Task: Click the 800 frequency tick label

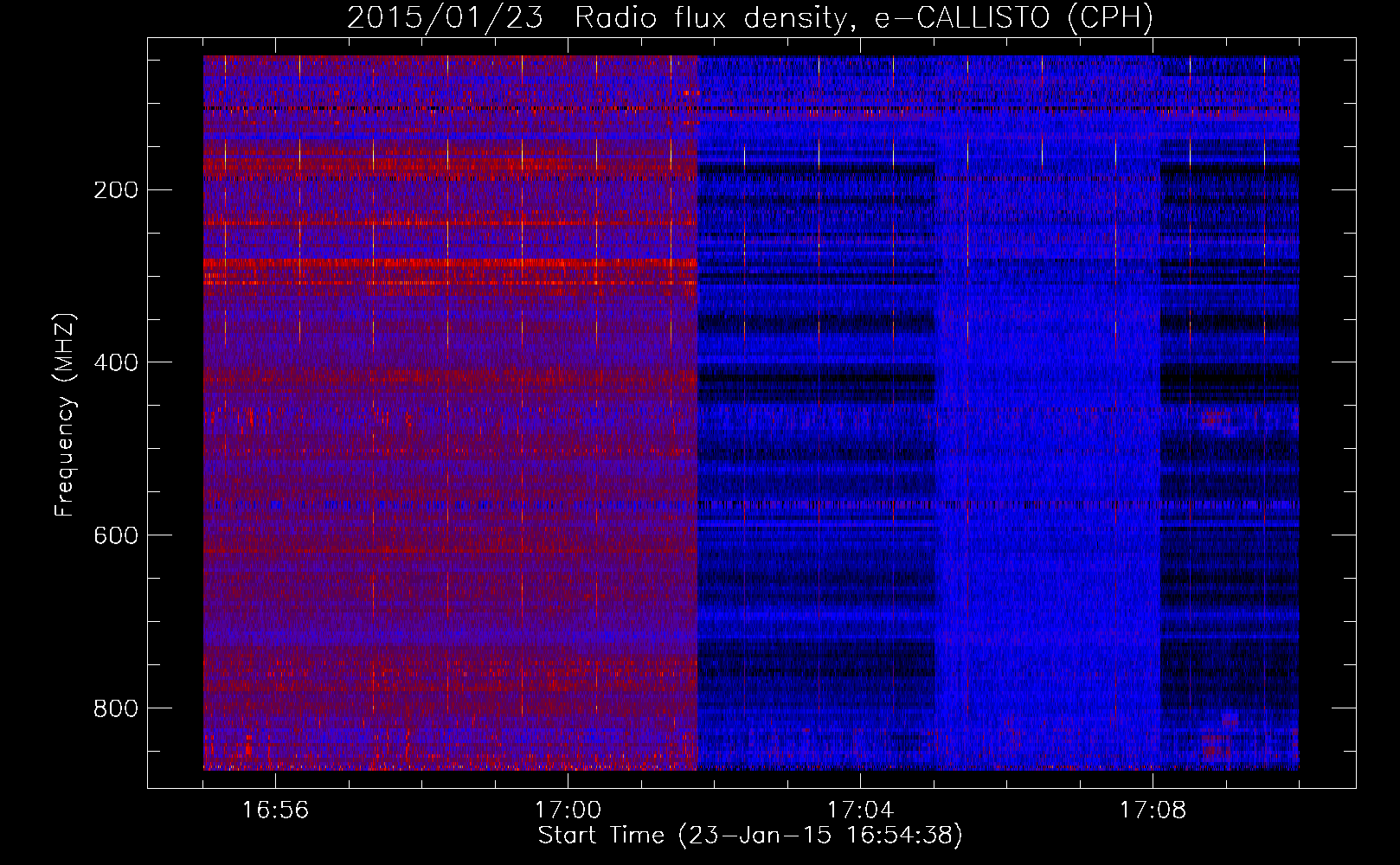Action: point(115,708)
